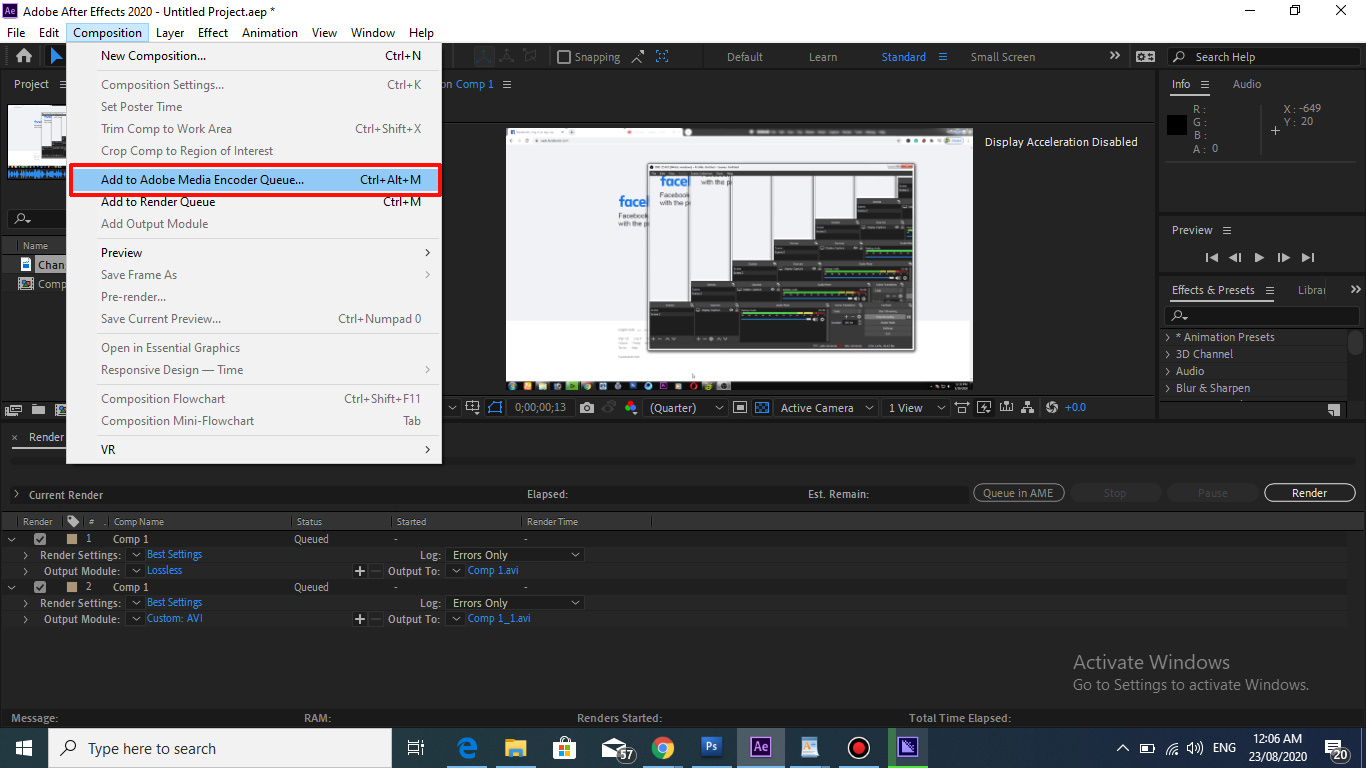
Task: Switch to the Audio panel tab
Action: (x=1246, y=84)
